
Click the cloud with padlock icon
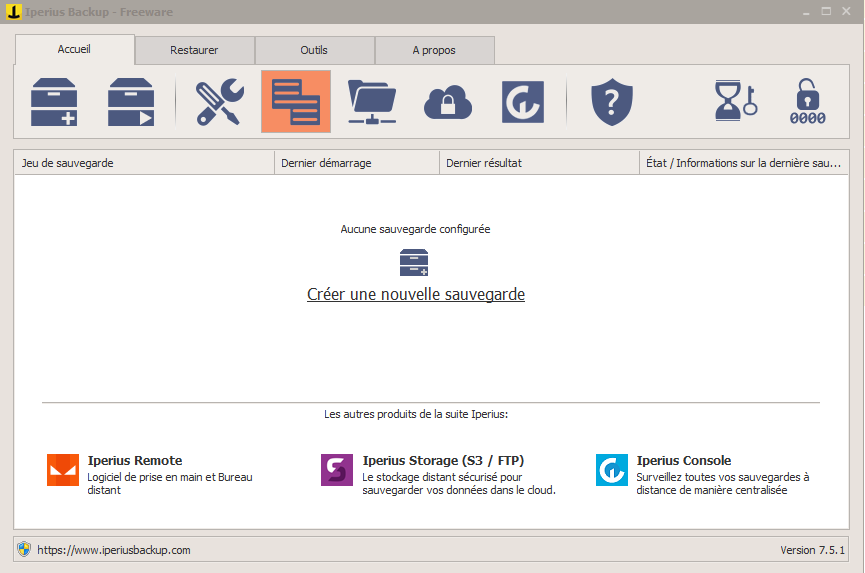(447, 103)
